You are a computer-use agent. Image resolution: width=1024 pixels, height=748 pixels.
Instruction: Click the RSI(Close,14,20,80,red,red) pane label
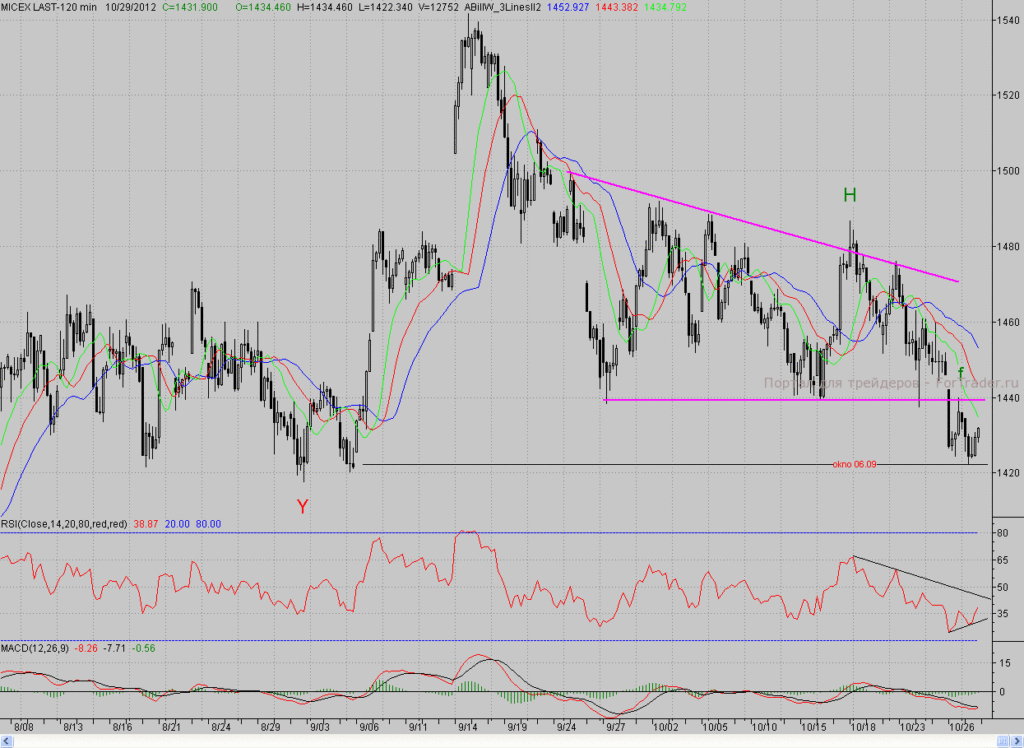coord(64,524)
